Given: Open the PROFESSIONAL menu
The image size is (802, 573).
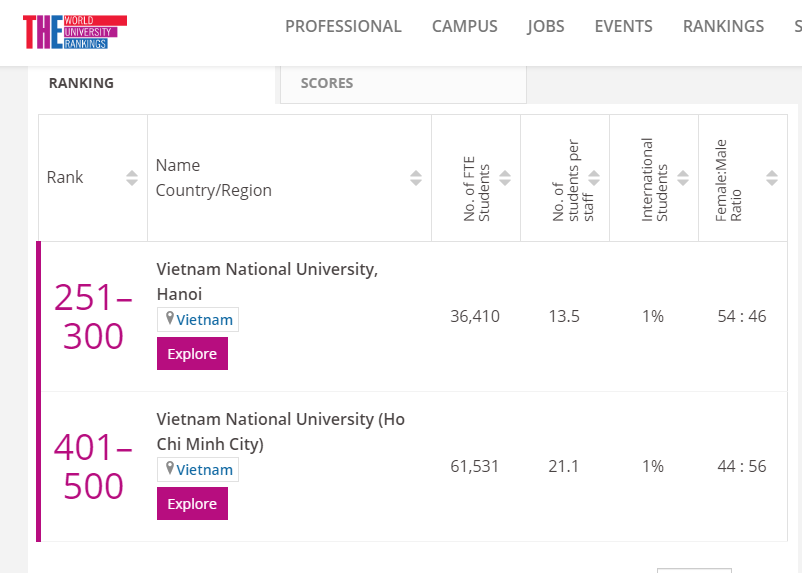Looking at the screenshot, I should [343, 26].
